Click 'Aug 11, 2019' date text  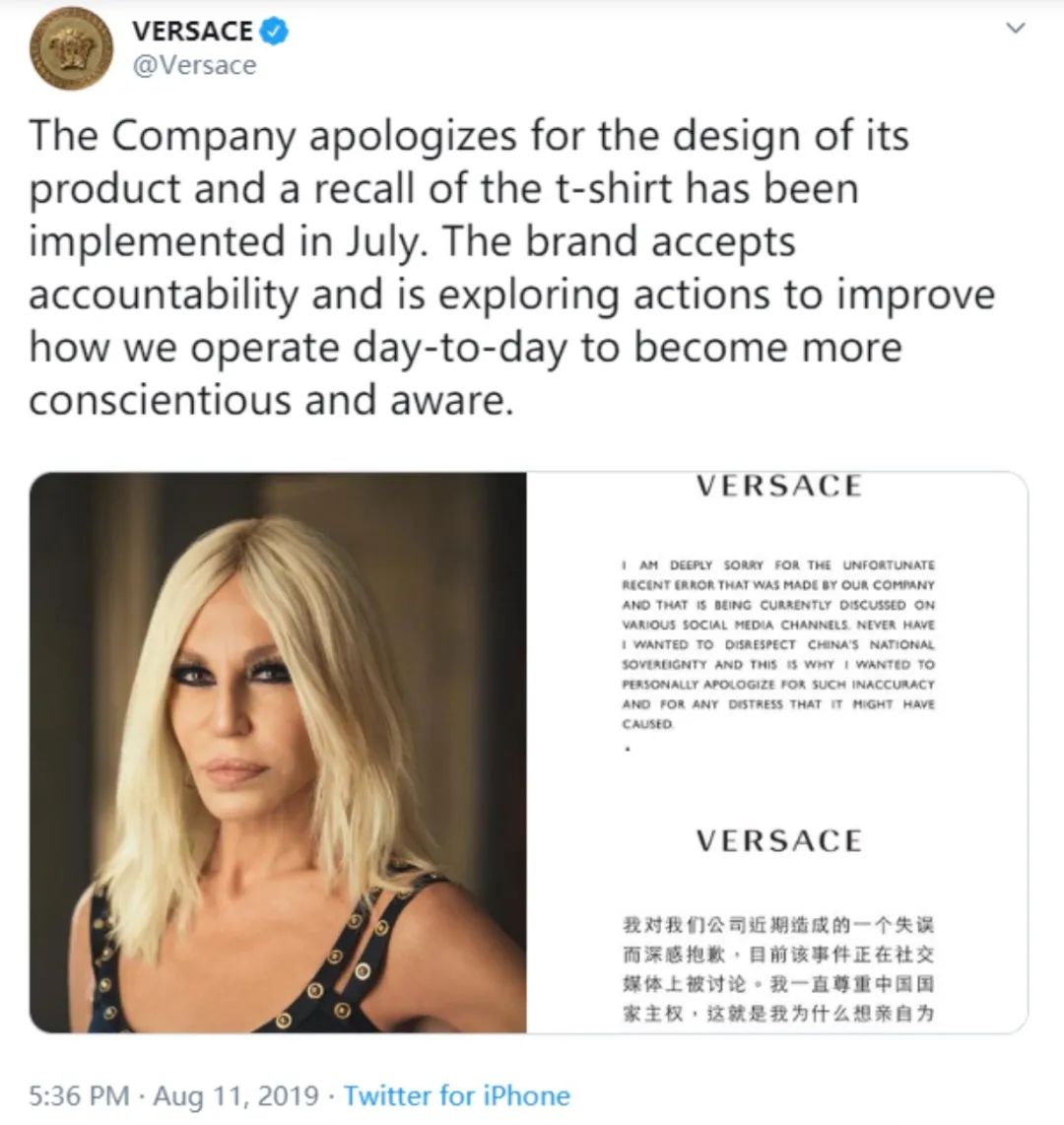(x=236, y=1095)
